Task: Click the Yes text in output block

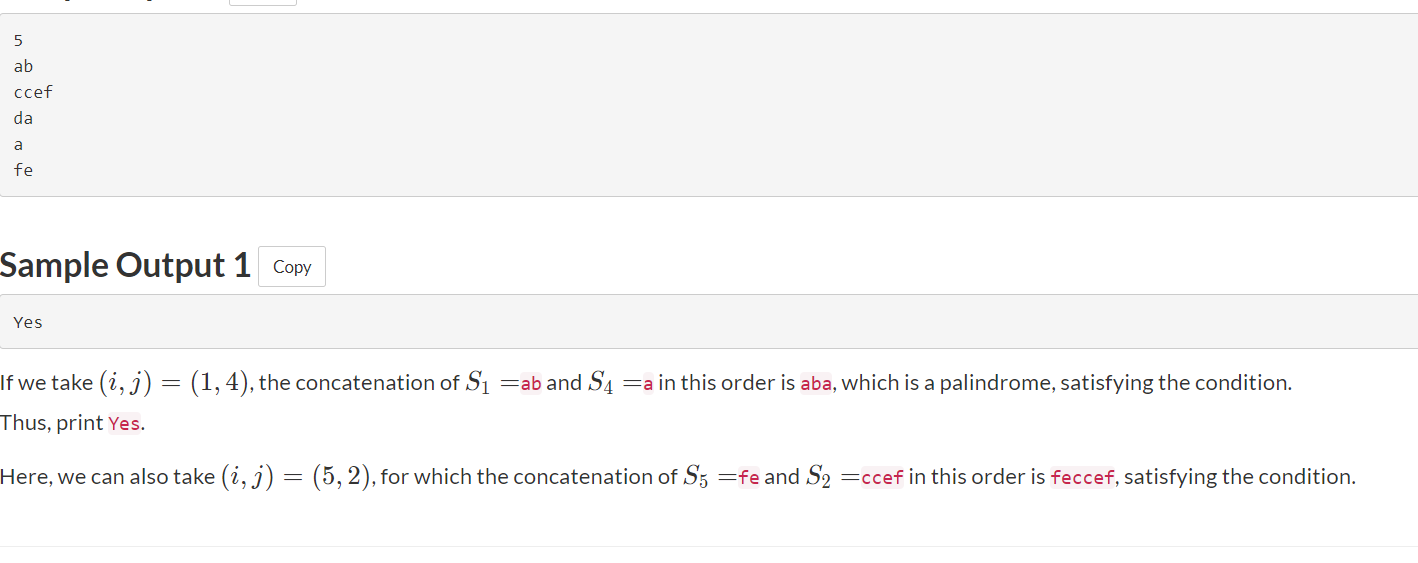Action: [28, 322]
